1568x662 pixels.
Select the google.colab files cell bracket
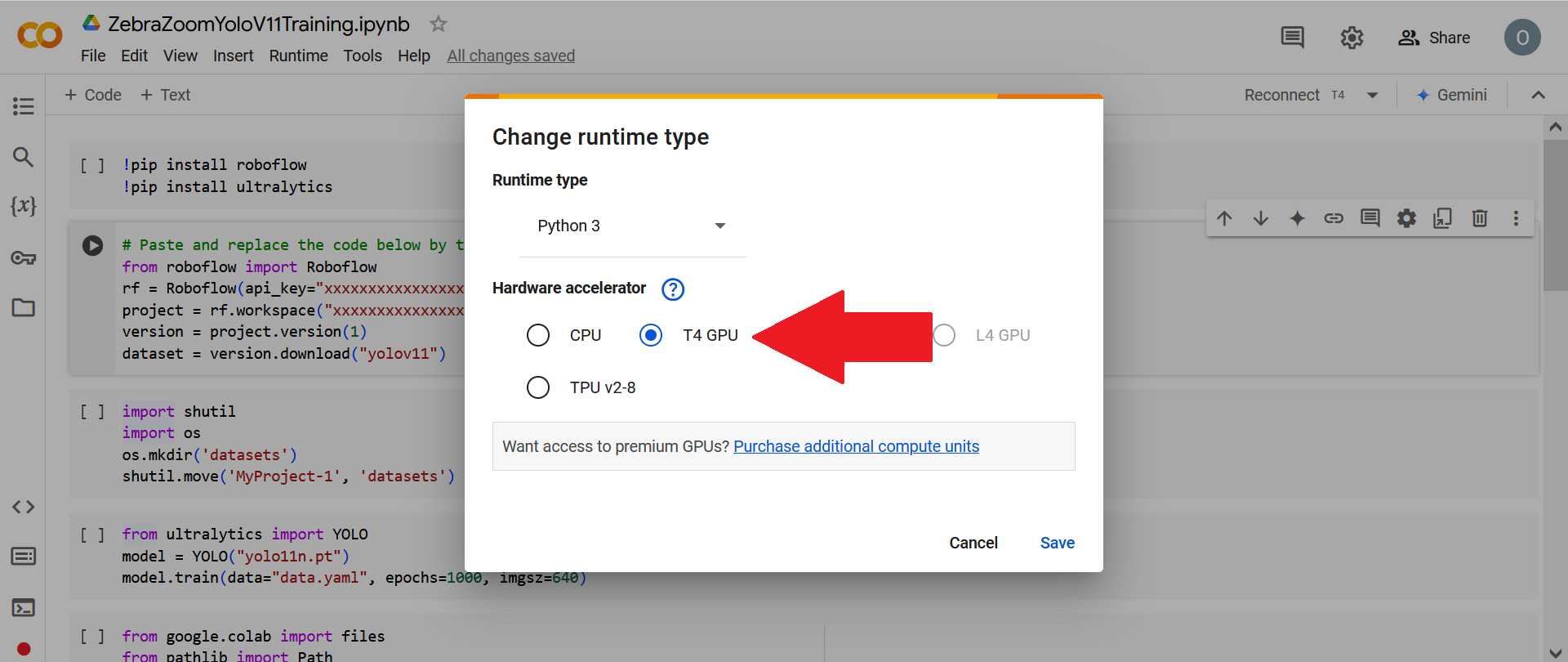[x=92, y=636]
